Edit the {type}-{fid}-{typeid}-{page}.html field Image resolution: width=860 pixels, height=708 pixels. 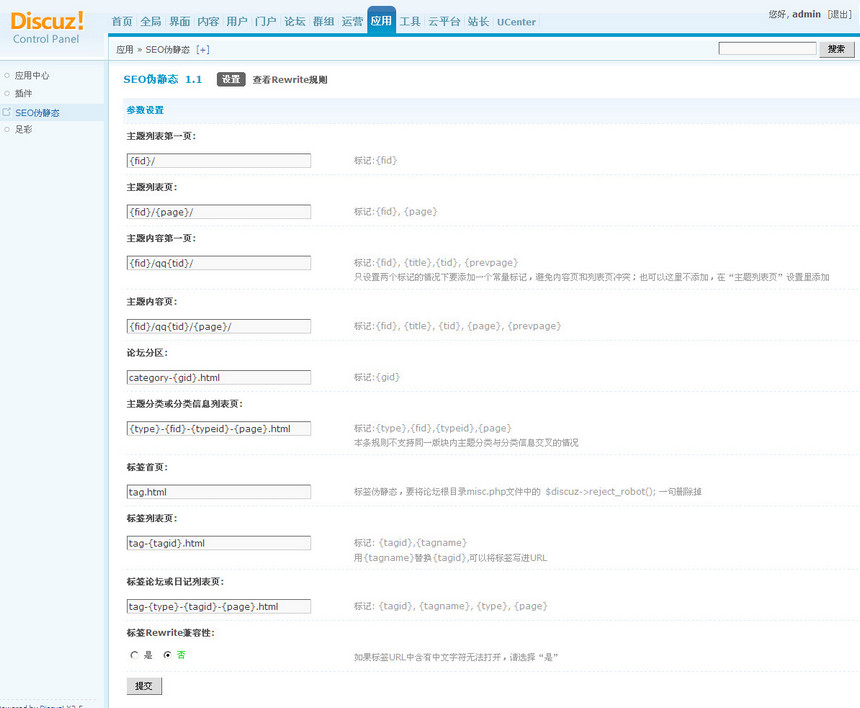(x=219, y=428)
